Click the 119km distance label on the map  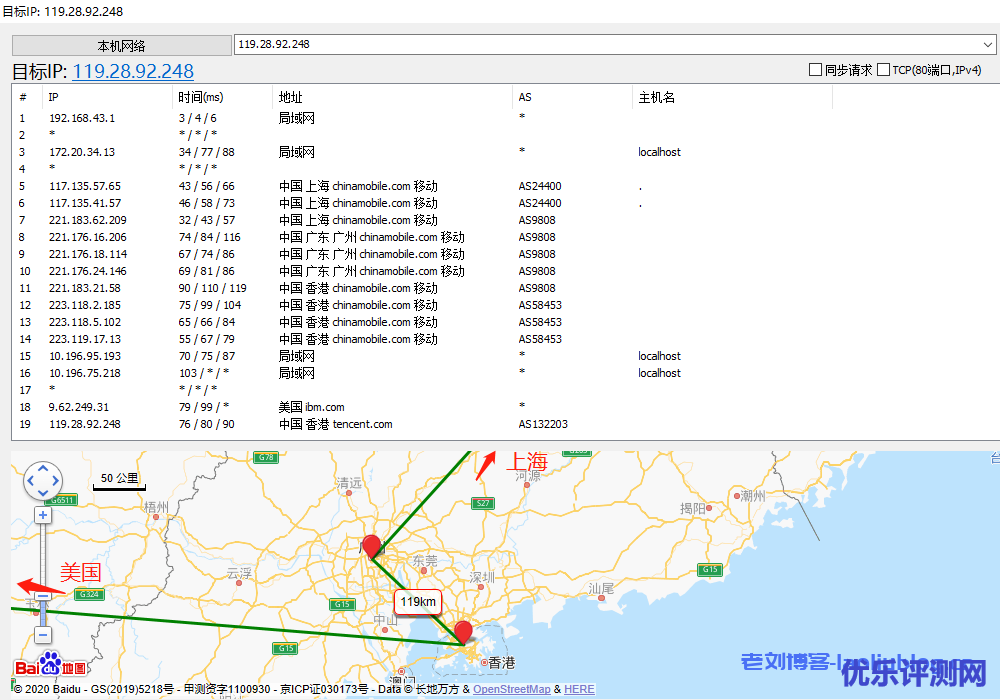(x=417, y=602)
